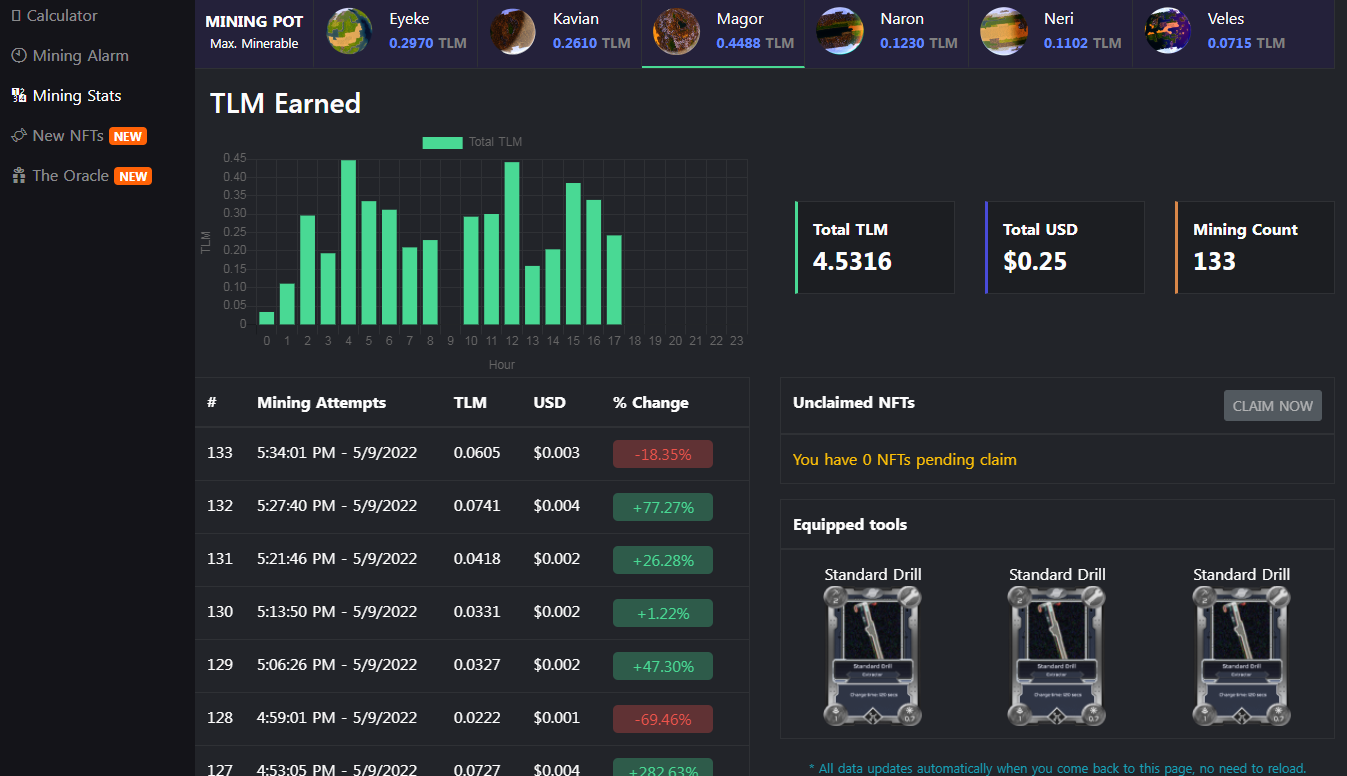Open the Veles planet icon
This screenshot has width=1347, height=776.
(1168, 31)
